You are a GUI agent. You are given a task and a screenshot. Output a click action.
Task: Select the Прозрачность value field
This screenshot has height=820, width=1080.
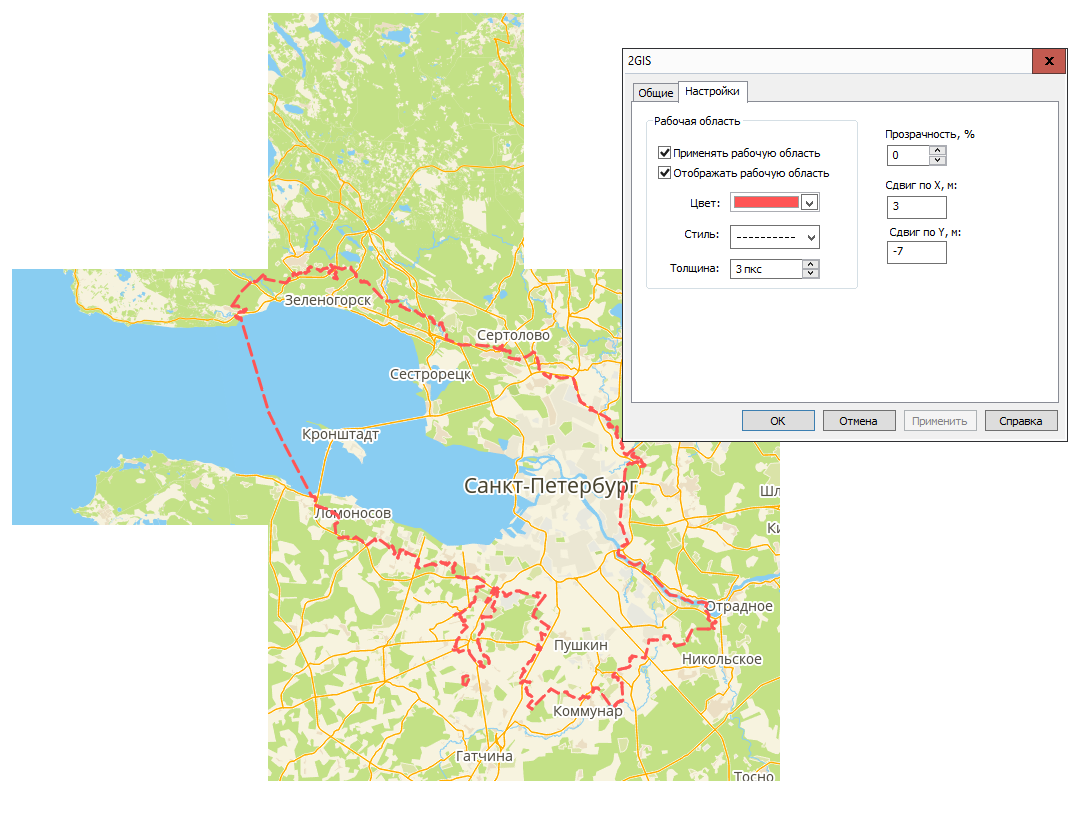coord(907,156)
